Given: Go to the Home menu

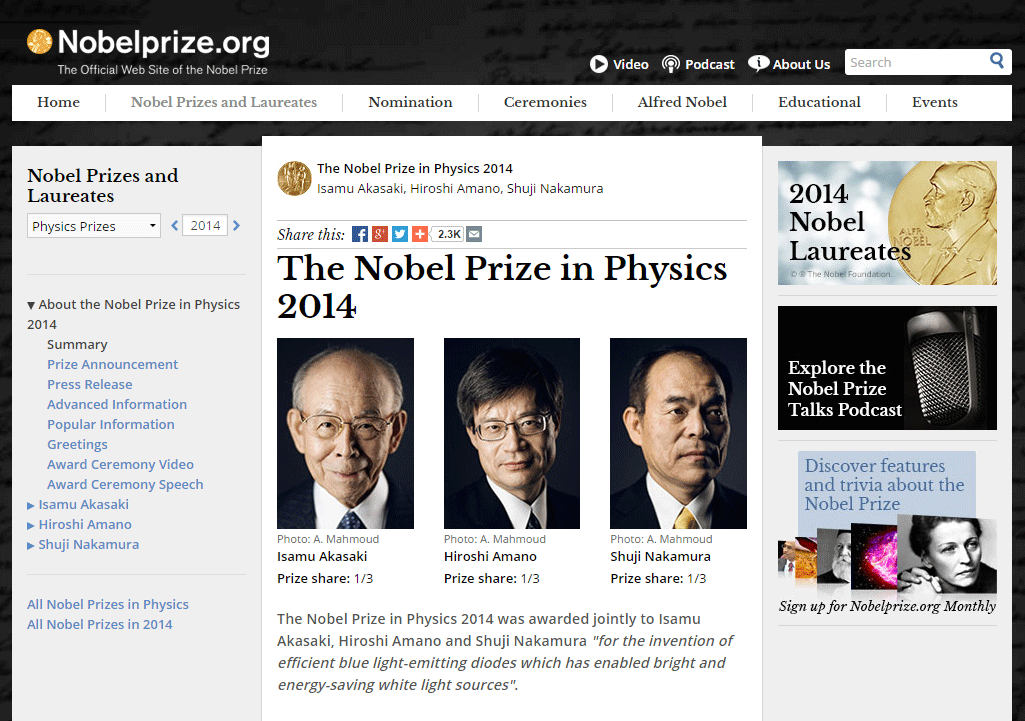Looking at the screenshot, I should click(x=58, y=103).
